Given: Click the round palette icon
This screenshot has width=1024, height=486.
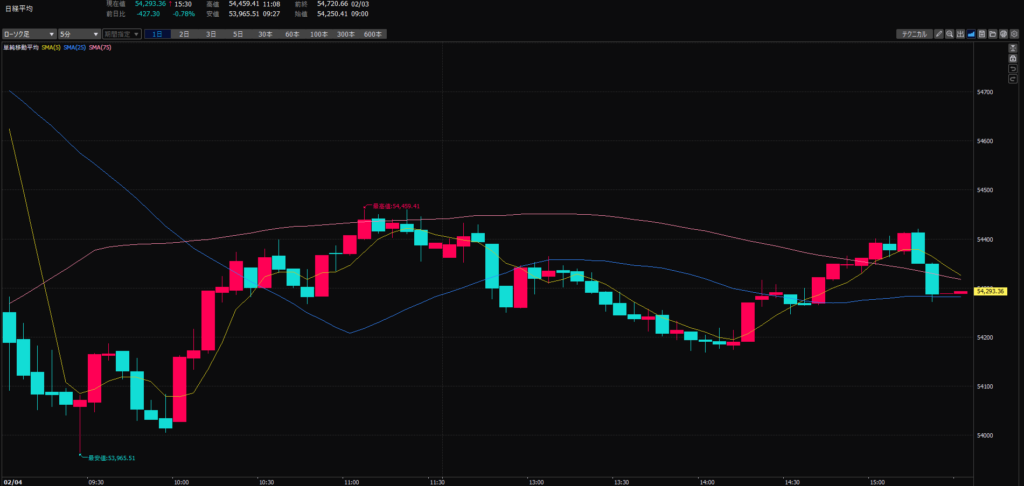Looking at the screenshot, I should click(1003, 34).
